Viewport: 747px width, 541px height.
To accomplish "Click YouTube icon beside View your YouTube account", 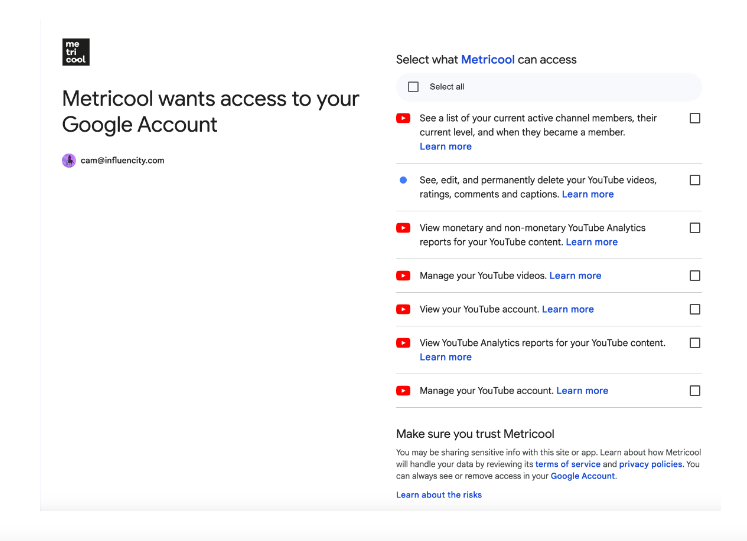I will tap(403, 310).
